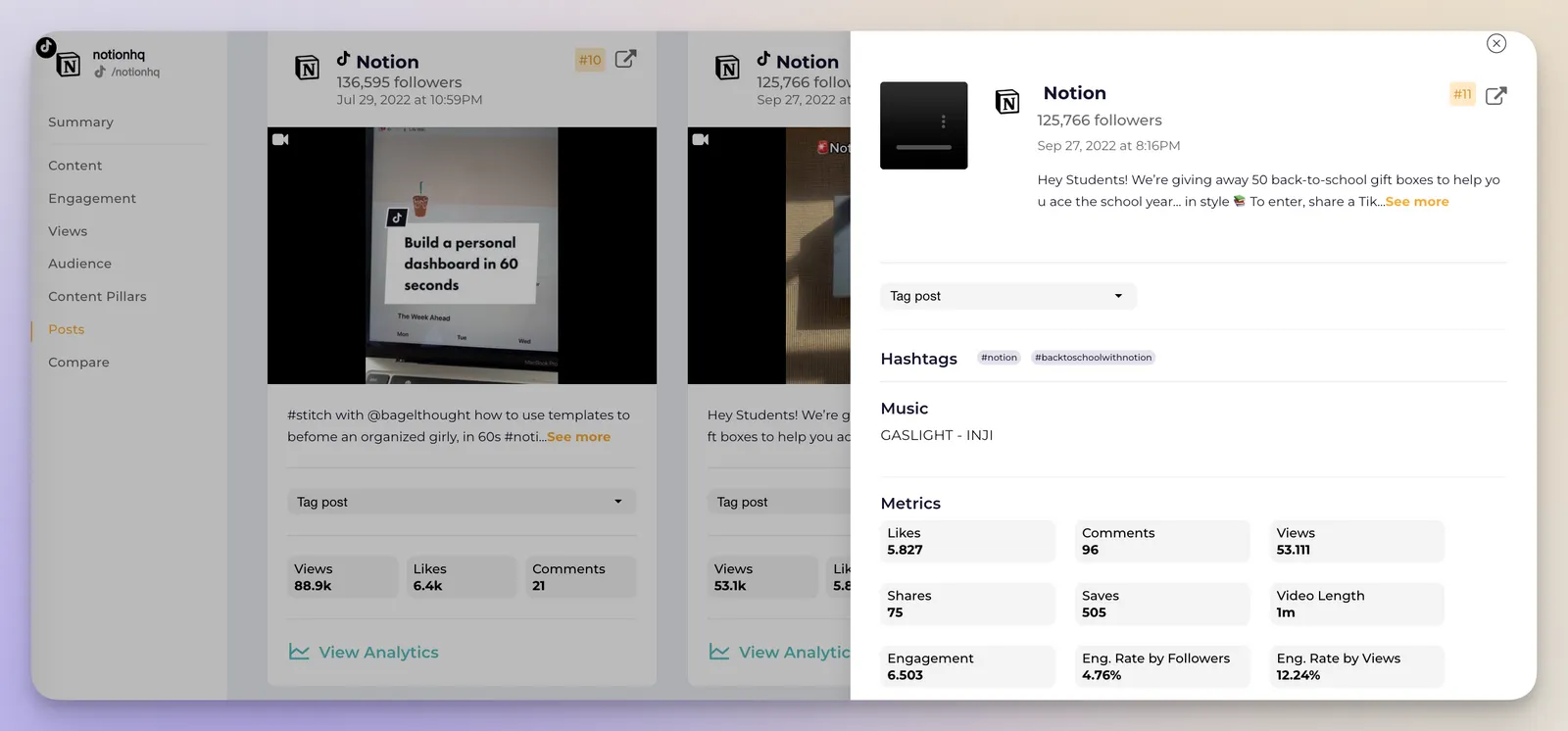Image resolution: width=1568 pixels, height=731 pixels.
Task: Click the Notion logo on the Sep 27 post card
Action: (x=727, y=68)
